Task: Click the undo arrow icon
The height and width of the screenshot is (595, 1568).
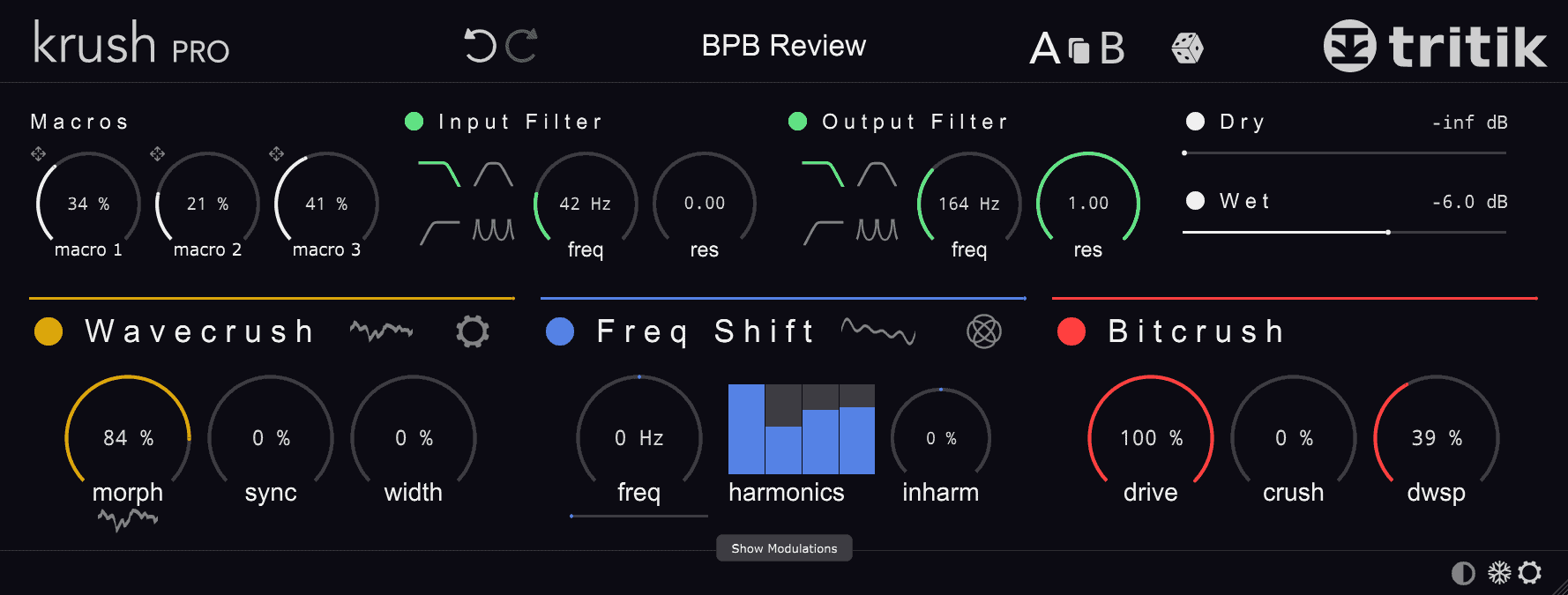Action: [481, 46]
